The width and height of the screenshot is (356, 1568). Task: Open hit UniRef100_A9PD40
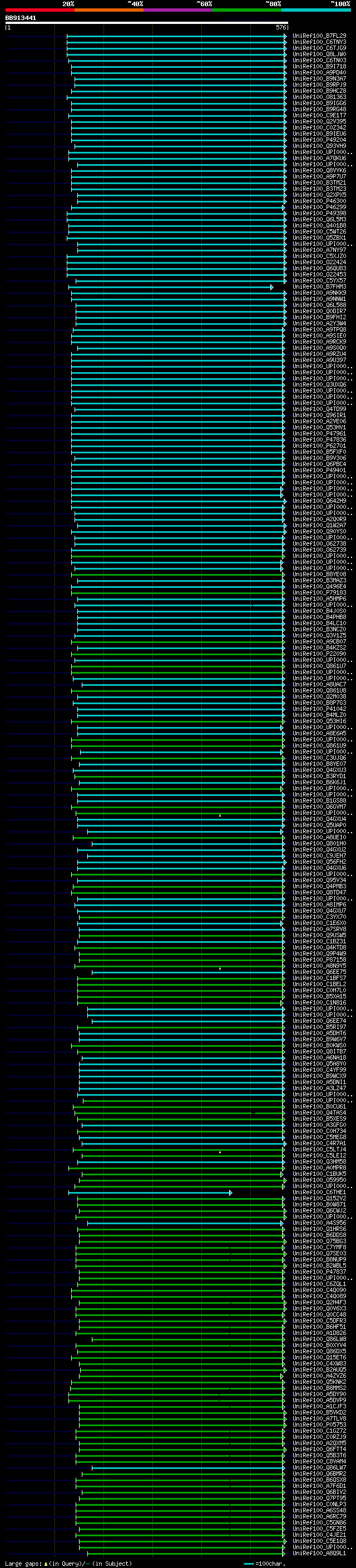click(319, 72)
